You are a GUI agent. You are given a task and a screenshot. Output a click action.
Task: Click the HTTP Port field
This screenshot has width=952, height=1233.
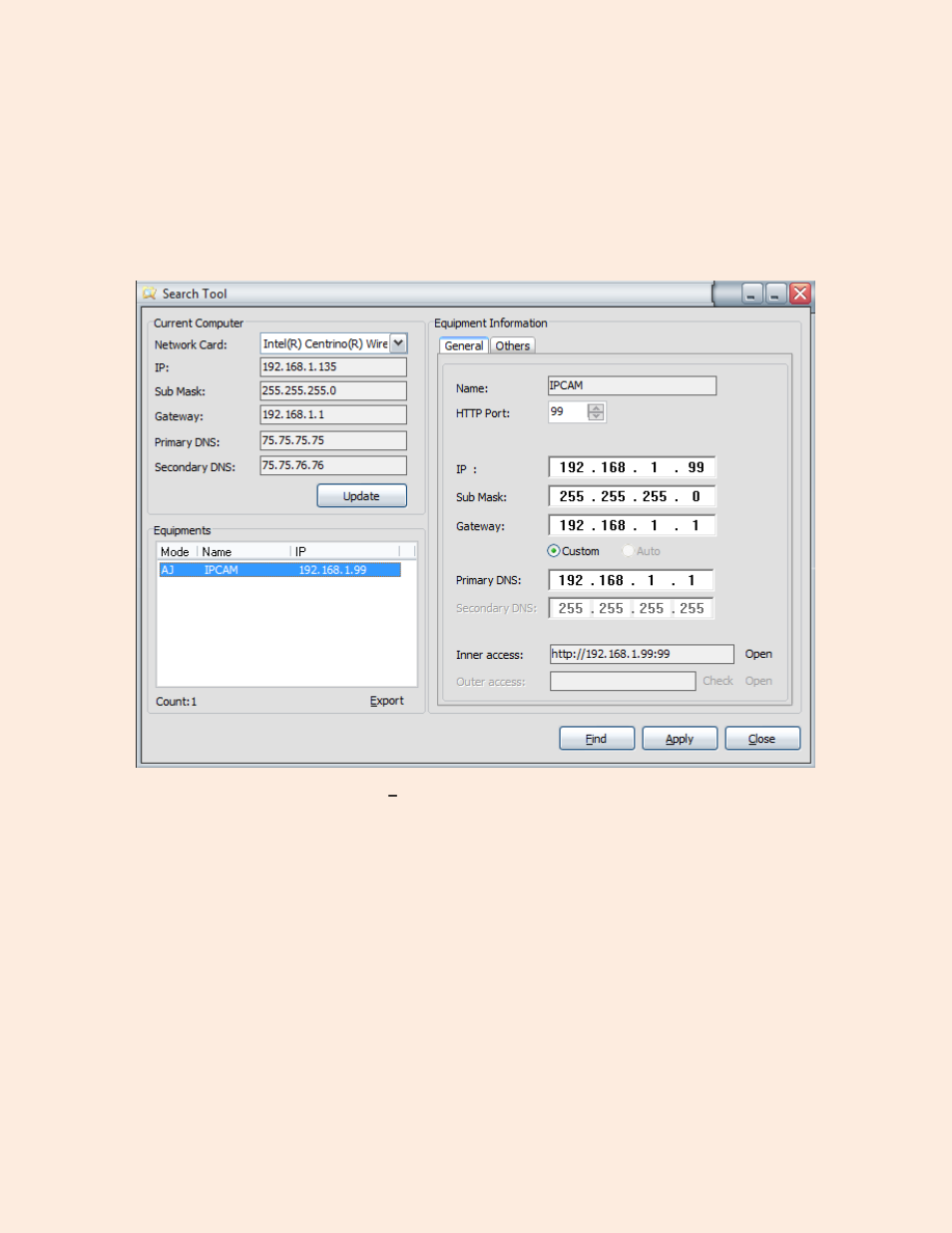tap(567, 411)
